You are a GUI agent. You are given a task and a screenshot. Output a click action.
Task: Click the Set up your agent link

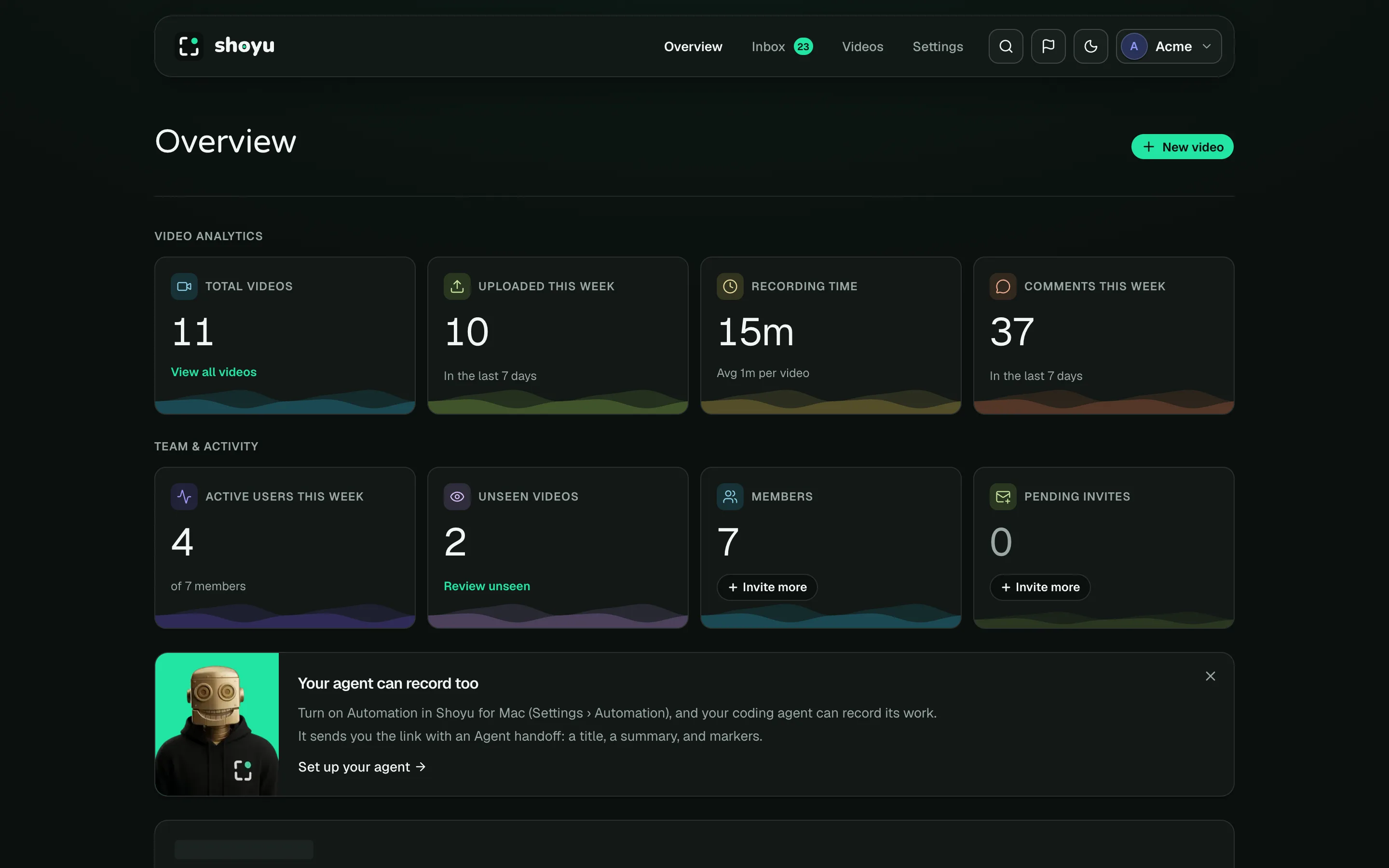coord(362,767)
